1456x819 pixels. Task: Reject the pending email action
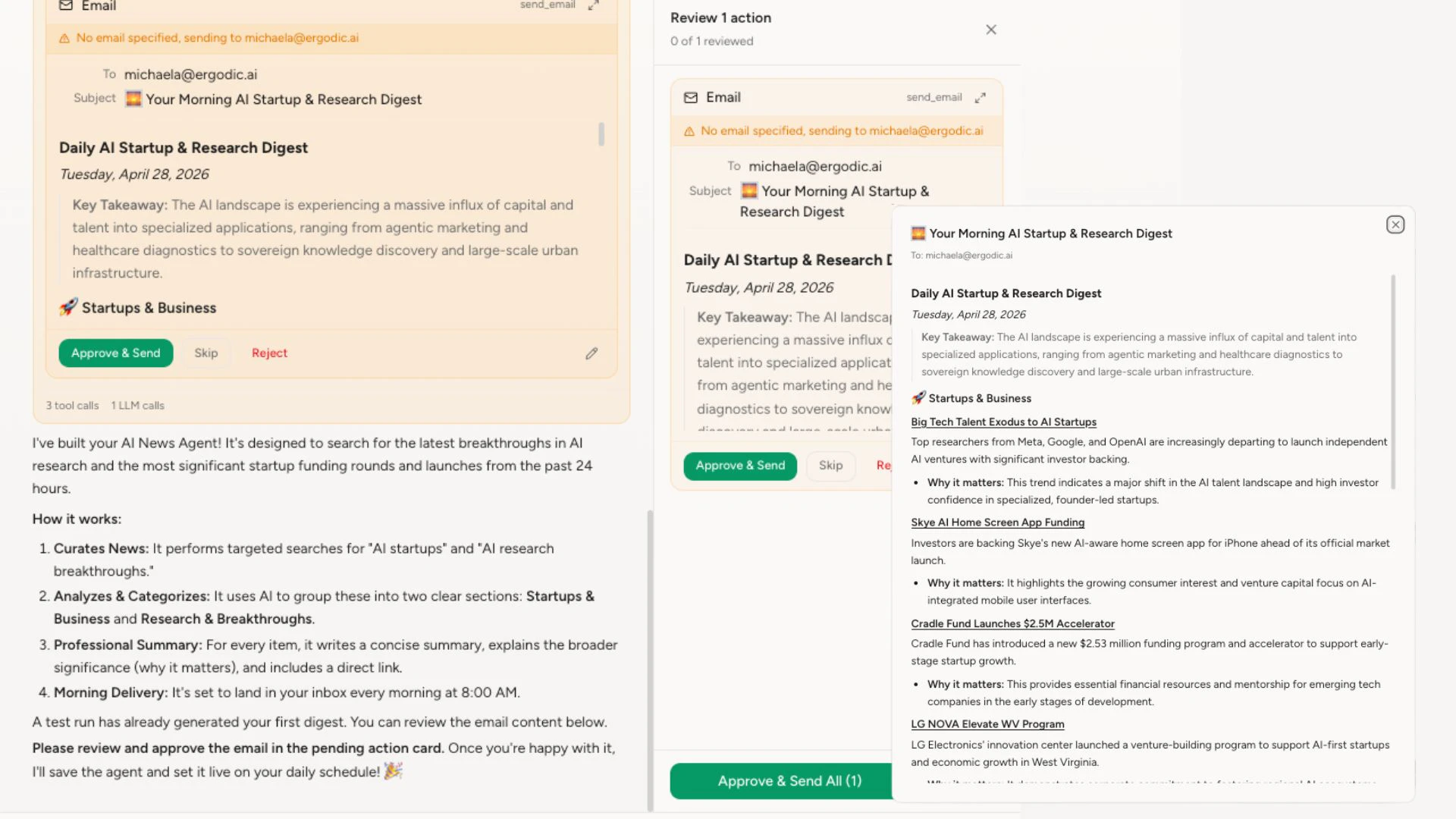click(269, 353)
